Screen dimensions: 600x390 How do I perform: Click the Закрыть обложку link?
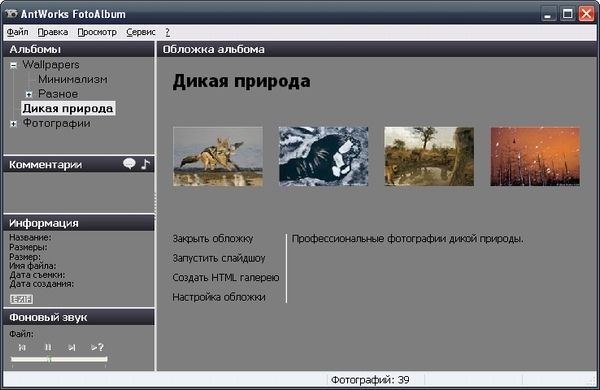coord(213,238)
